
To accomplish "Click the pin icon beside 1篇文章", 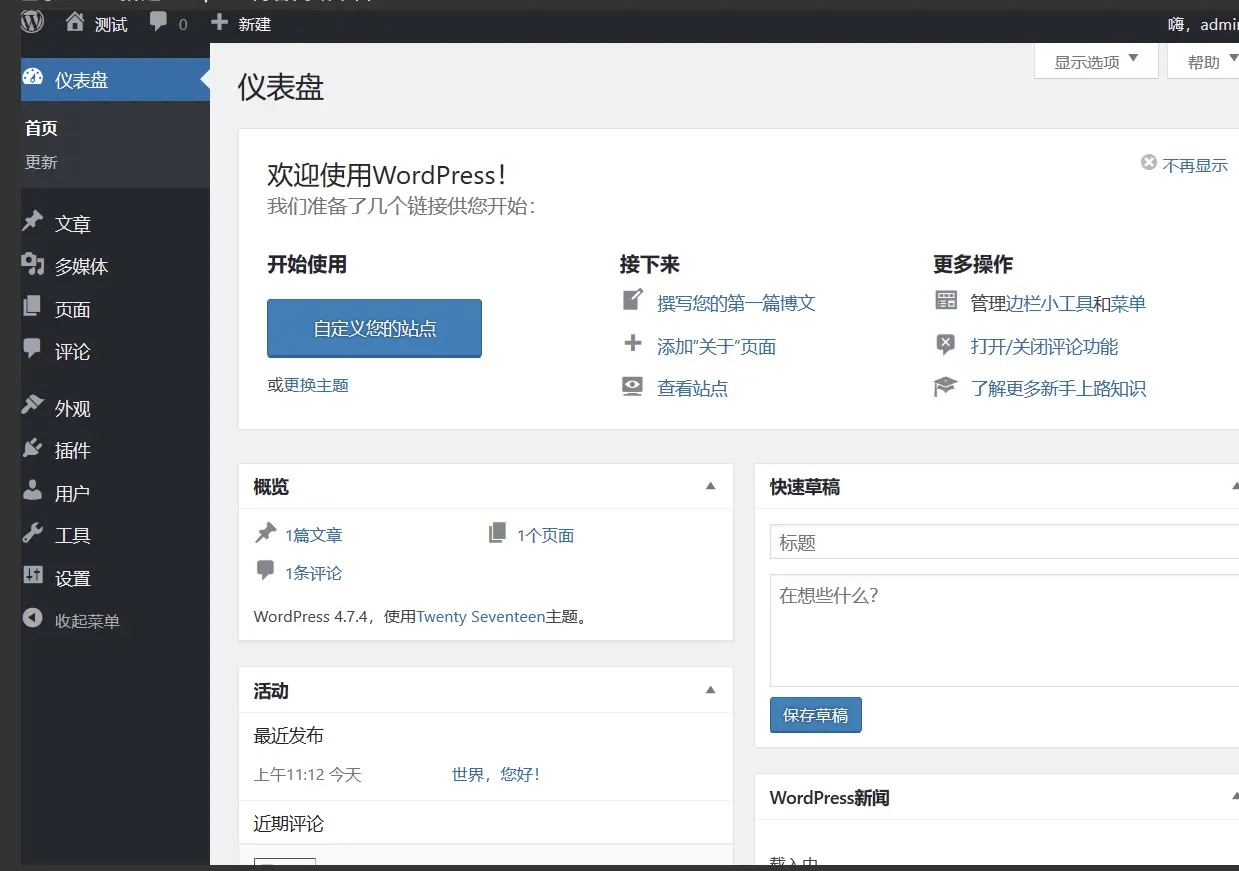I will [265, 533].
